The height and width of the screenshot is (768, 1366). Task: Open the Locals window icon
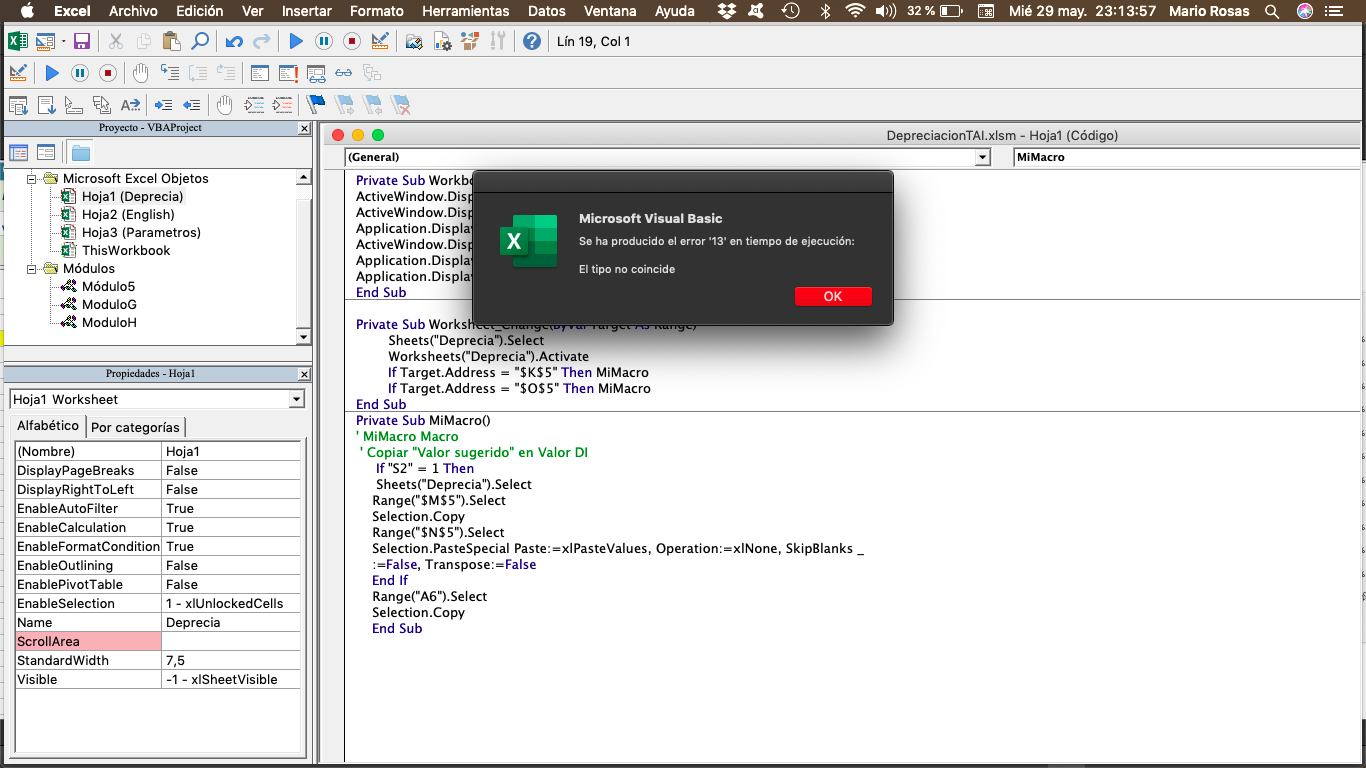[260, 73]
